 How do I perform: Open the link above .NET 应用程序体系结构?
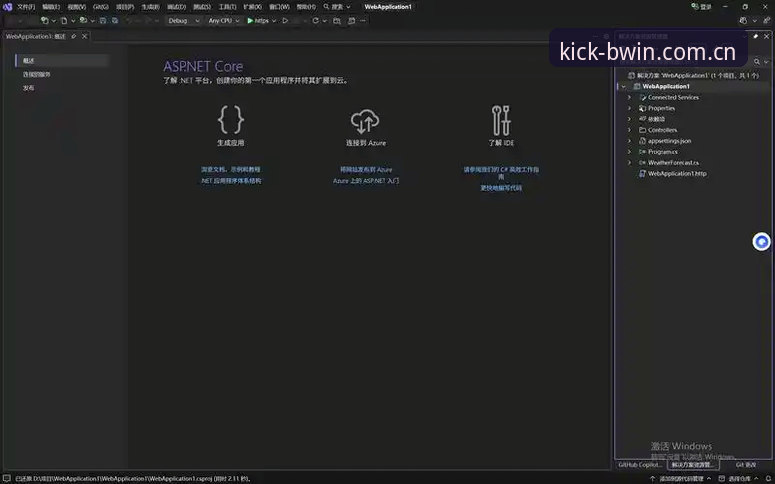coord(231,170)
